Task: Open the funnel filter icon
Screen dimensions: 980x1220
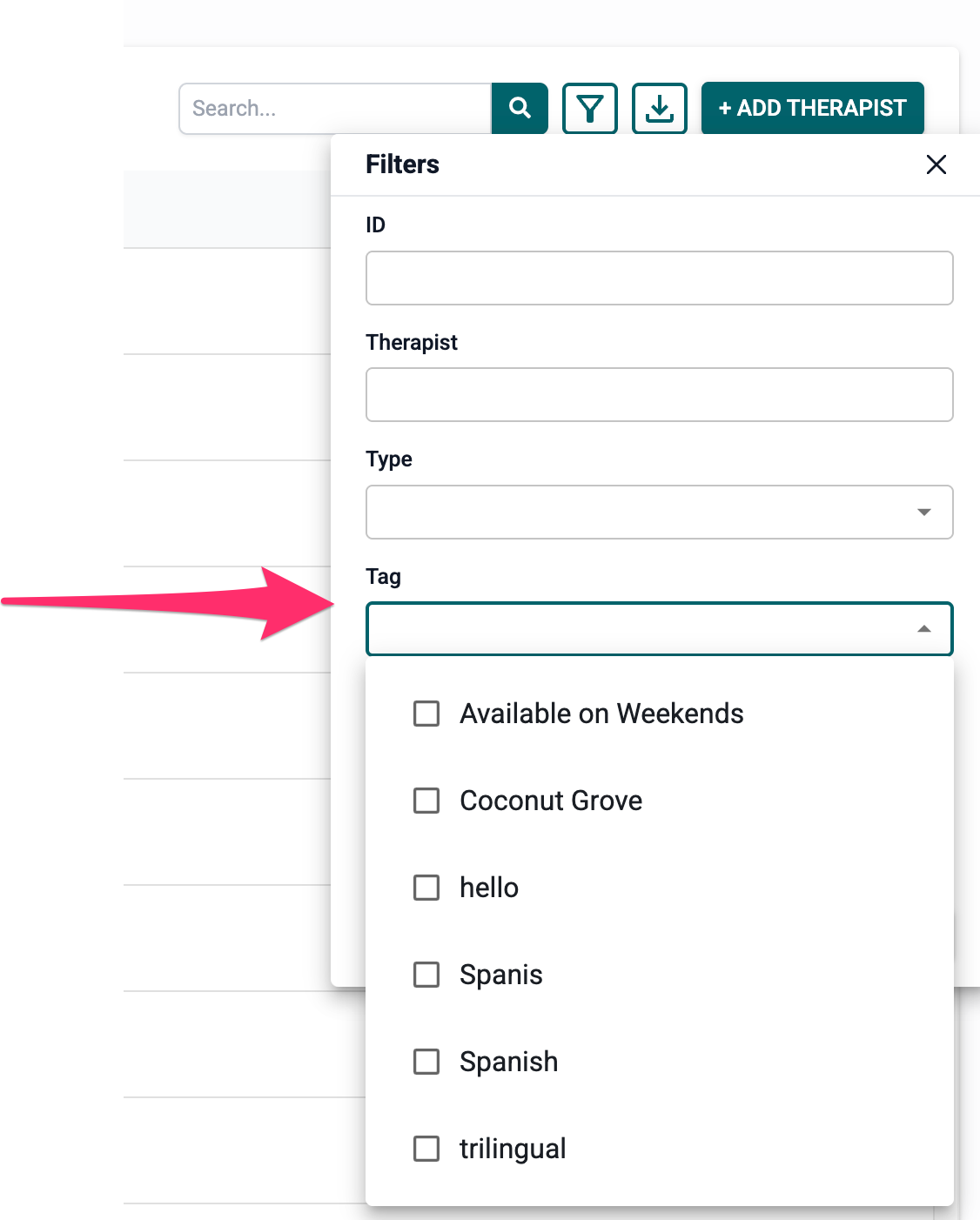Action: click(590, 109)
